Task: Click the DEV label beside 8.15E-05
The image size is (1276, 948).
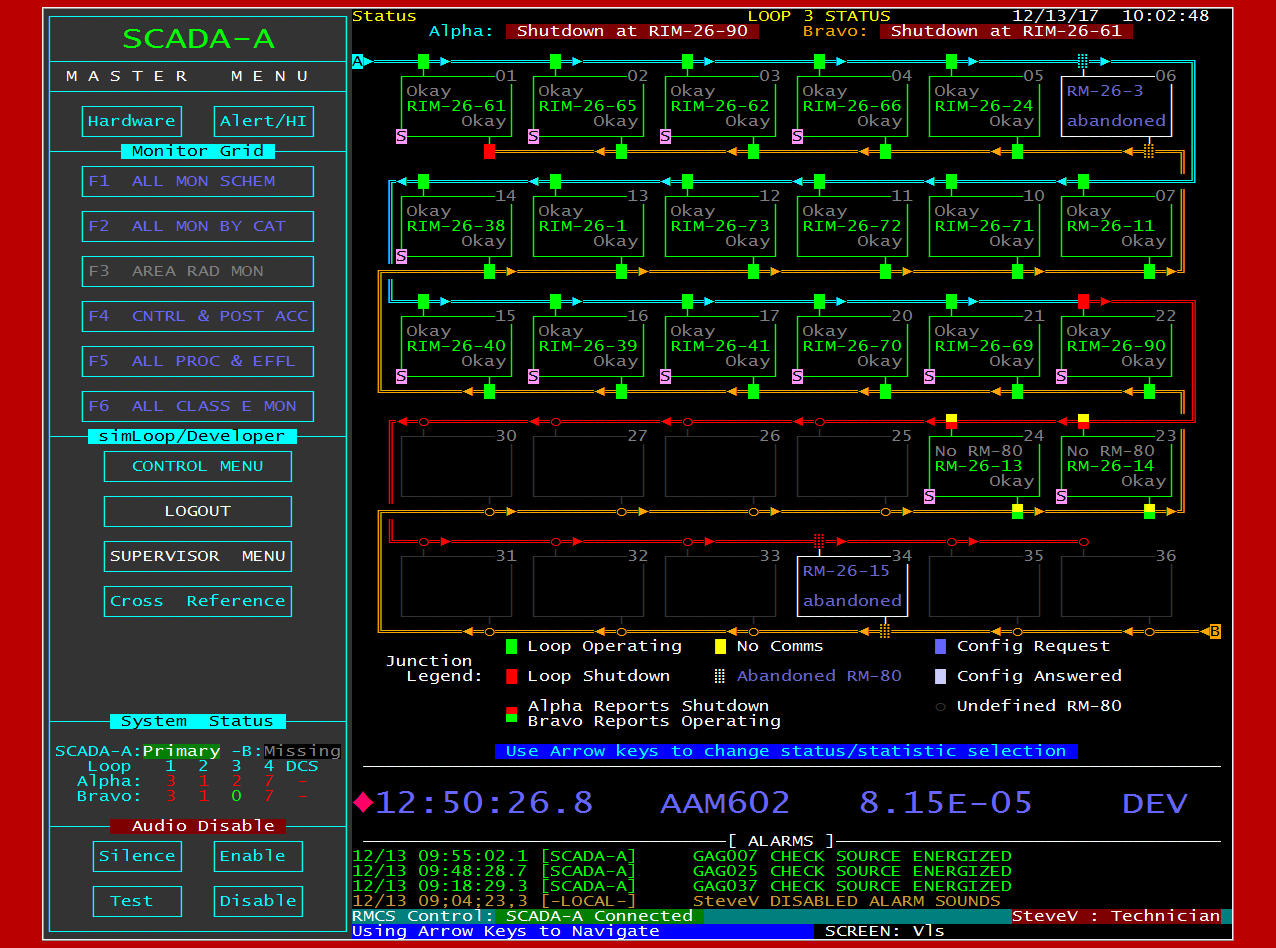Action: pyautogui.click(x=1155, y=803)
